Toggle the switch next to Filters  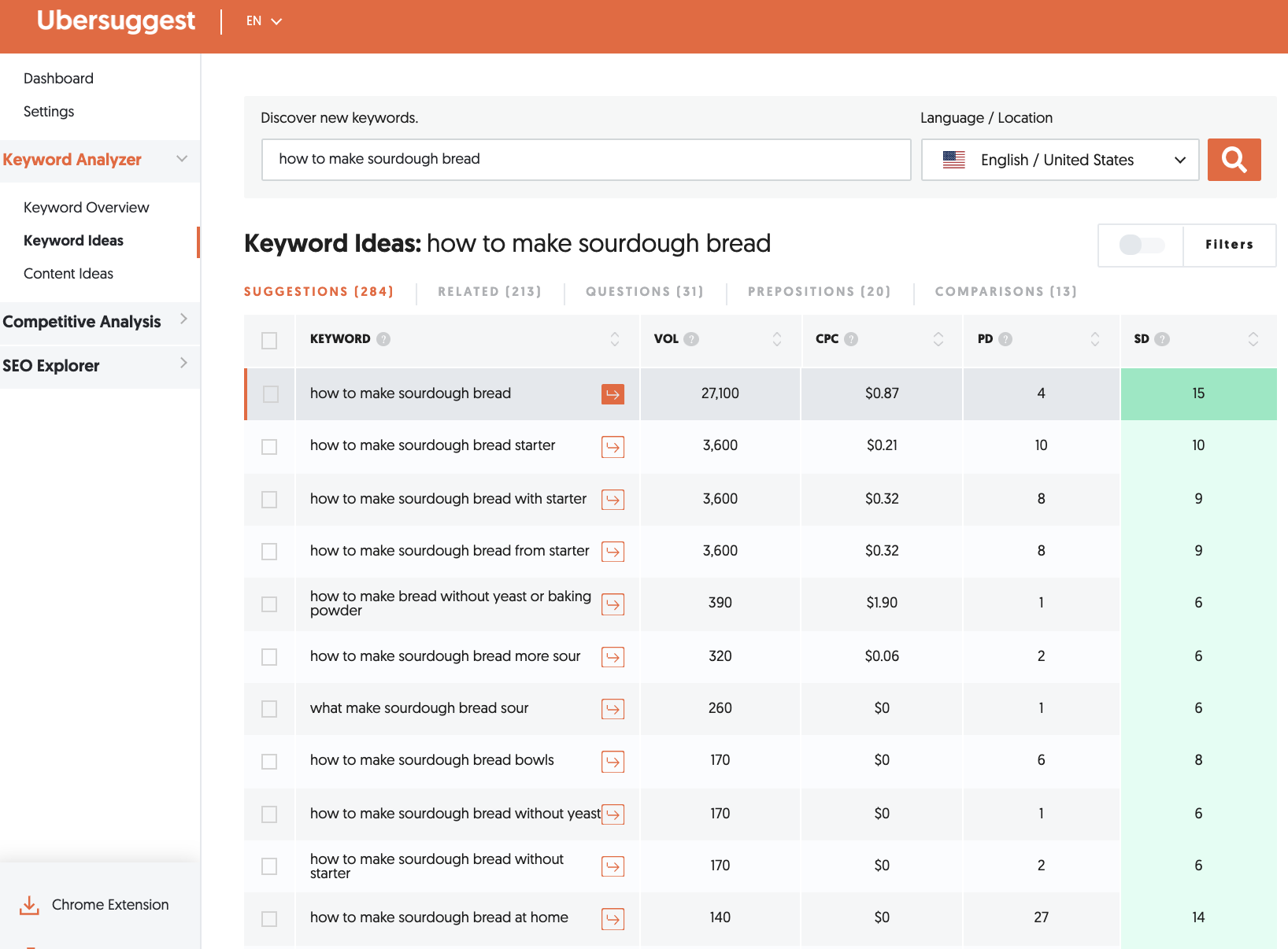pyautogui.click(x=1142, y=245)
